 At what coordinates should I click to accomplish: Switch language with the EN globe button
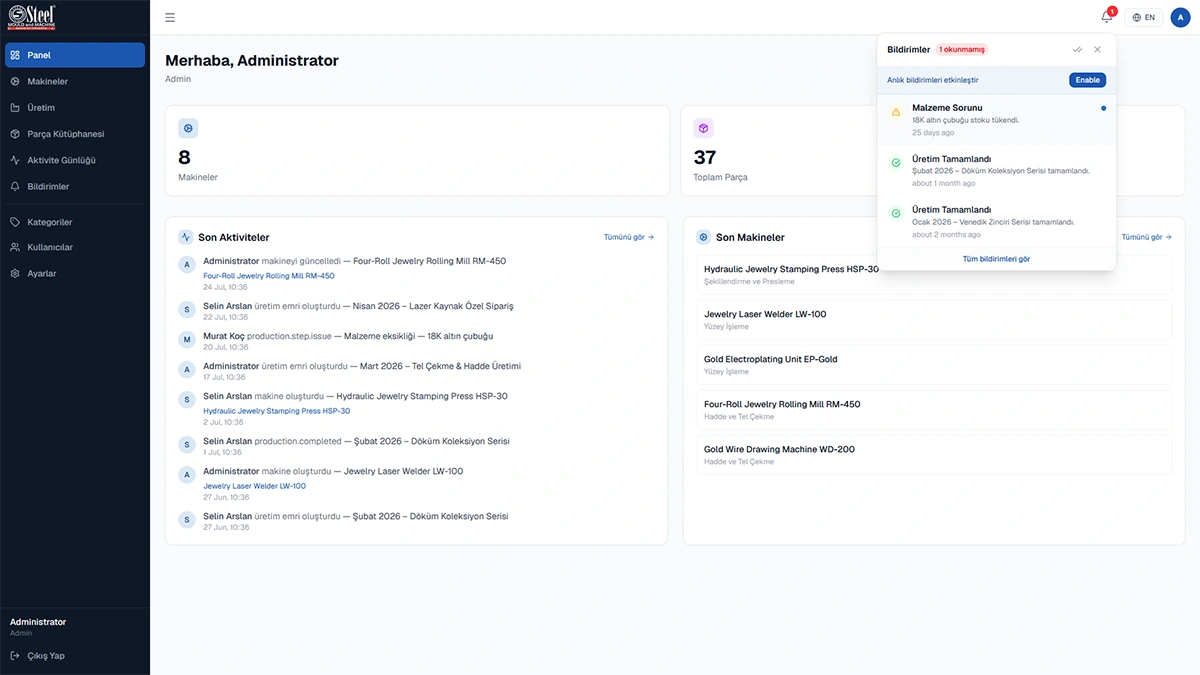(1143, 17)
